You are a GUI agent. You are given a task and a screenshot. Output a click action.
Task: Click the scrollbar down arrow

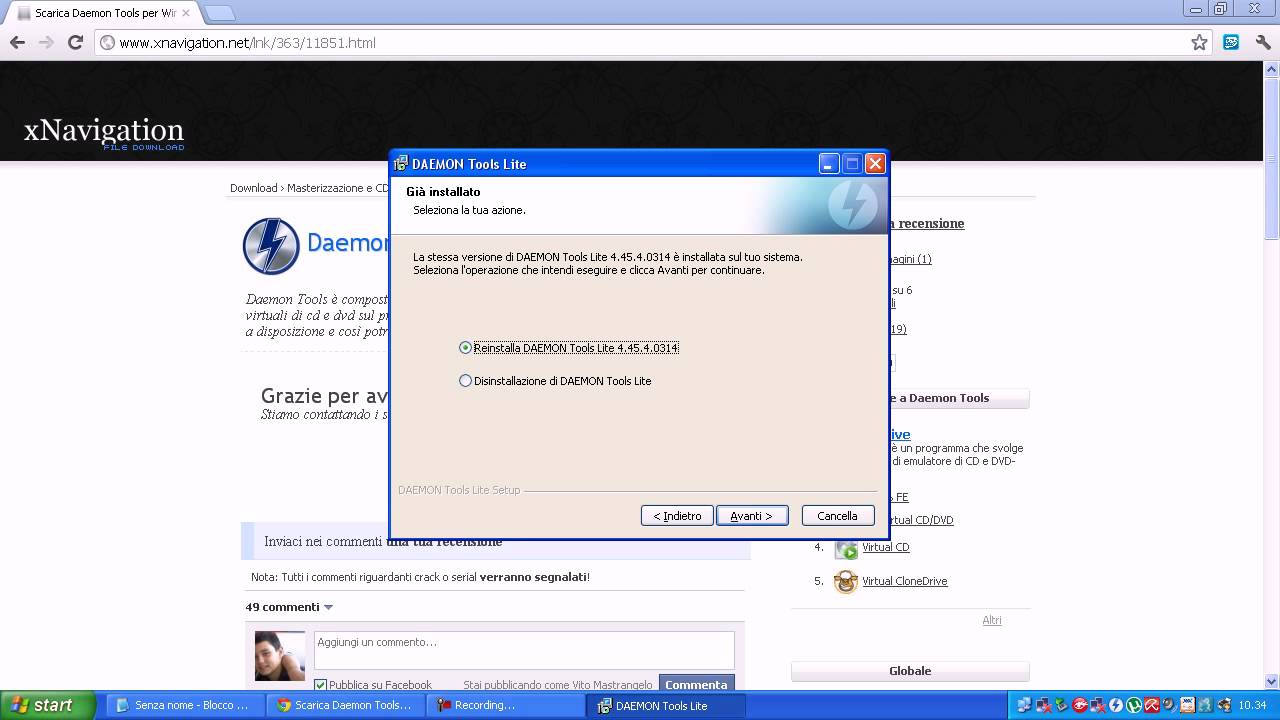1271,680
